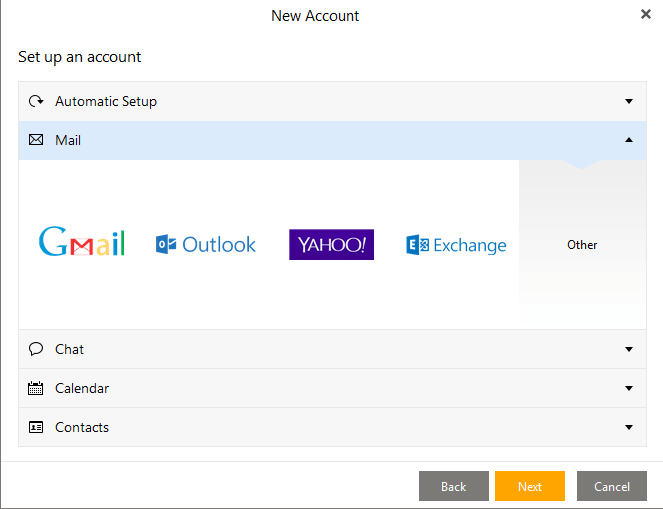Collapse the Mail section arrow
Screen dimensions: 663x509
click(629, 140)
